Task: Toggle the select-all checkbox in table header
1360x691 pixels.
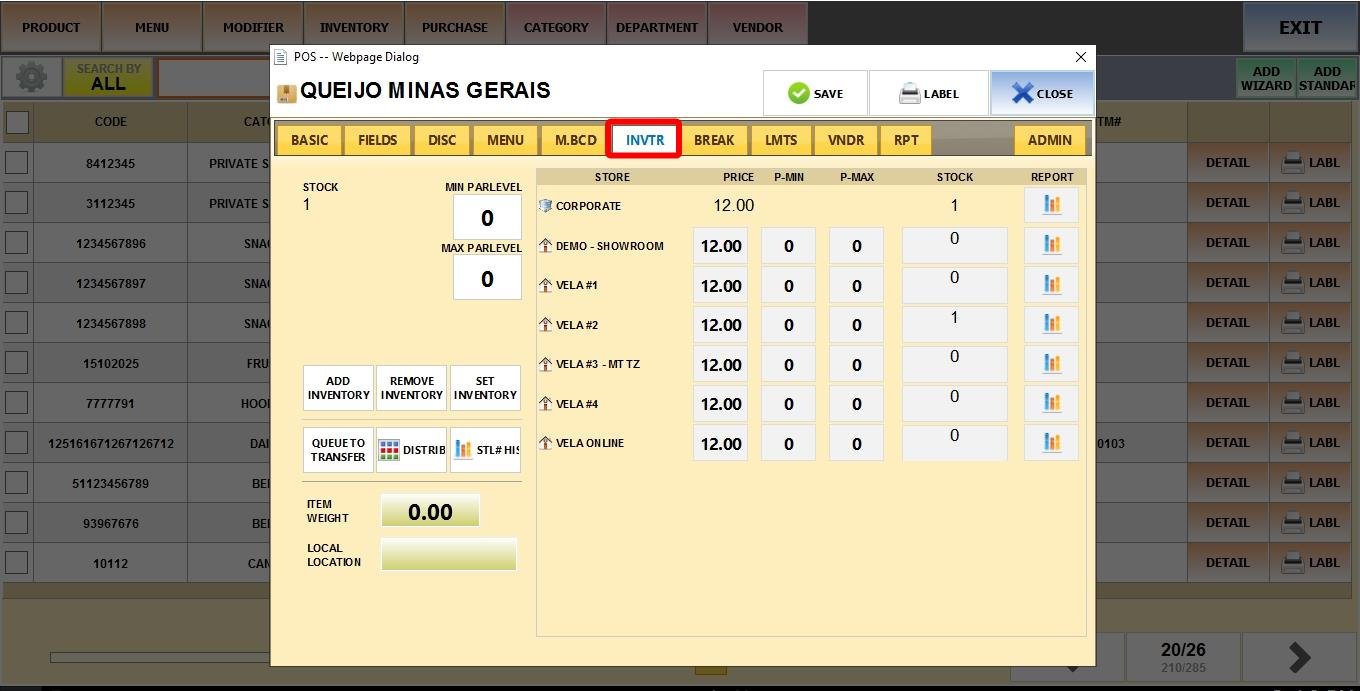Action: (x=17, y=122)
